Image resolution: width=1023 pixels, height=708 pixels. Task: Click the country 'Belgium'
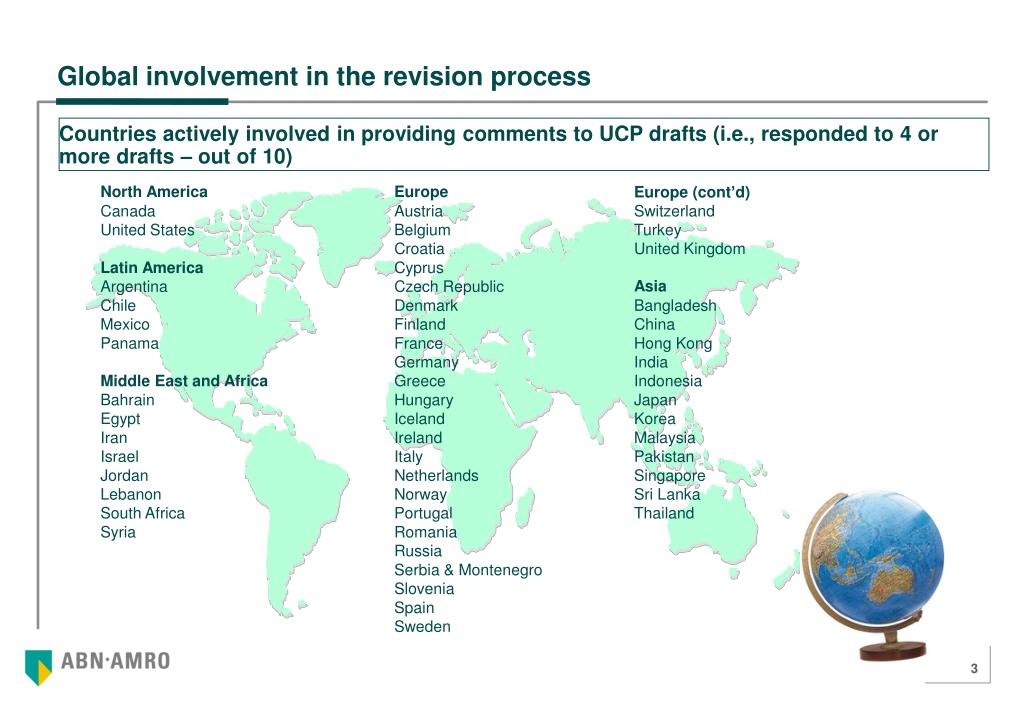pyautogui.click(x=422, y=230)
